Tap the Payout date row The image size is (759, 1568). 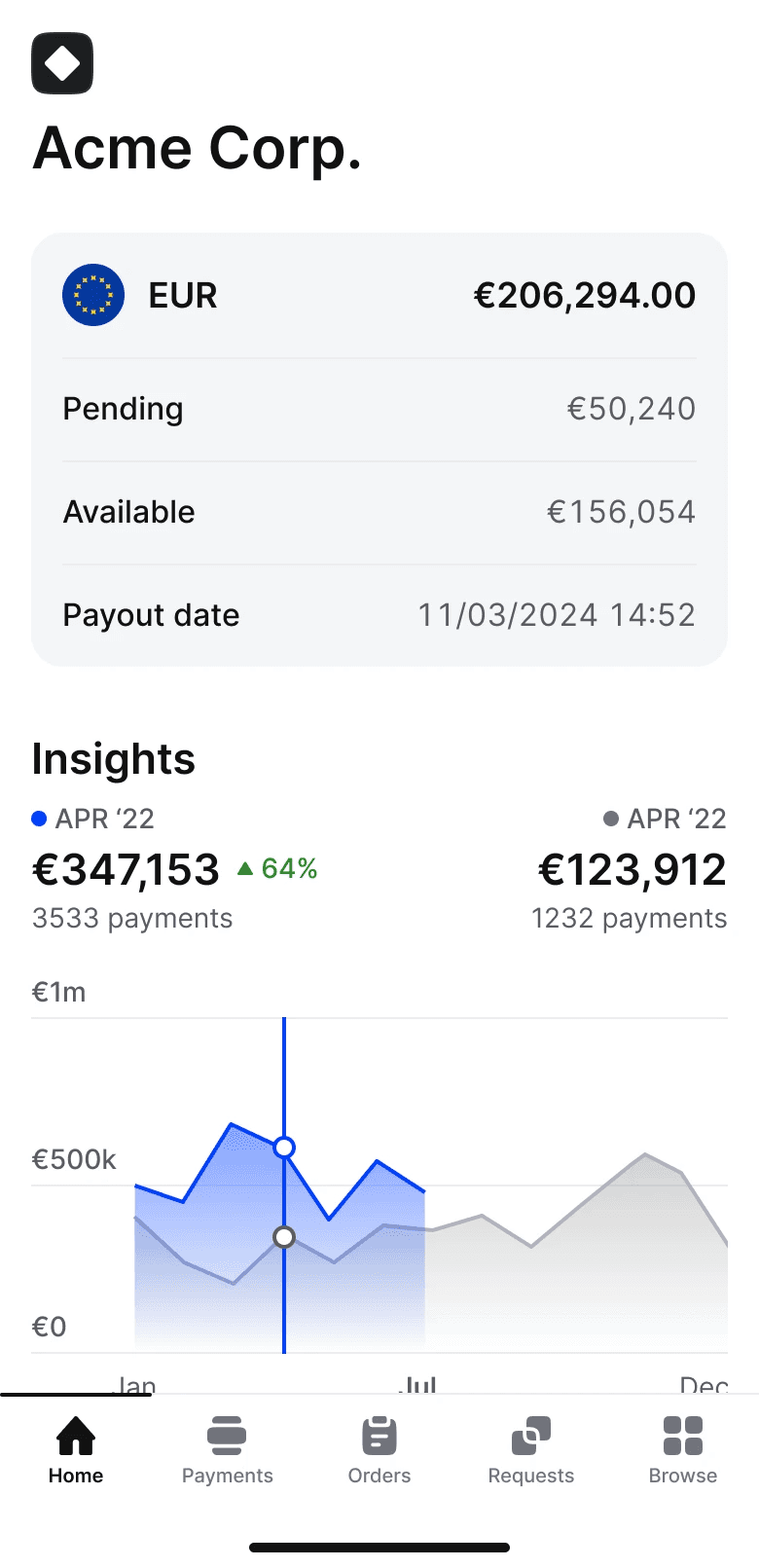click(379, 615)
